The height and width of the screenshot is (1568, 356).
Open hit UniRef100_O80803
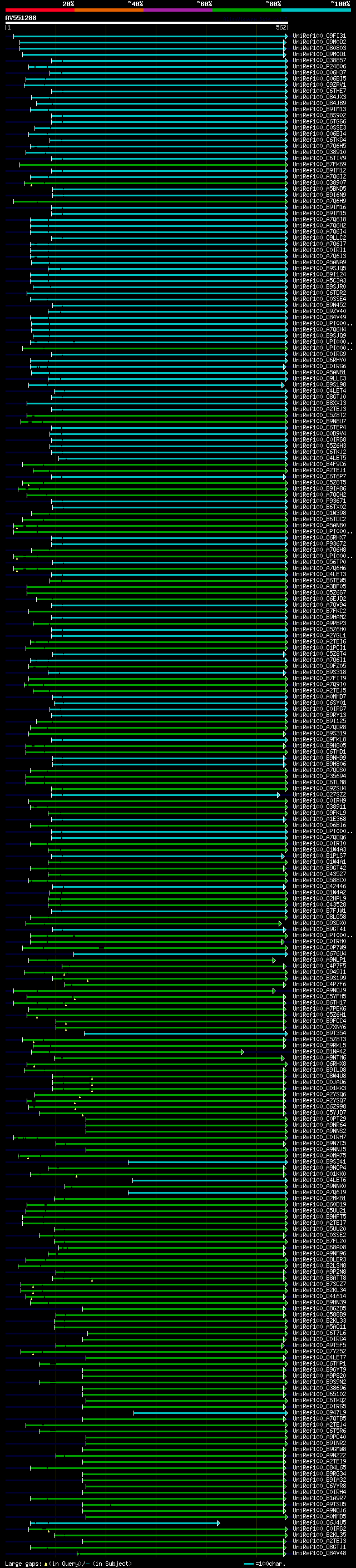[x=319, y=48]
